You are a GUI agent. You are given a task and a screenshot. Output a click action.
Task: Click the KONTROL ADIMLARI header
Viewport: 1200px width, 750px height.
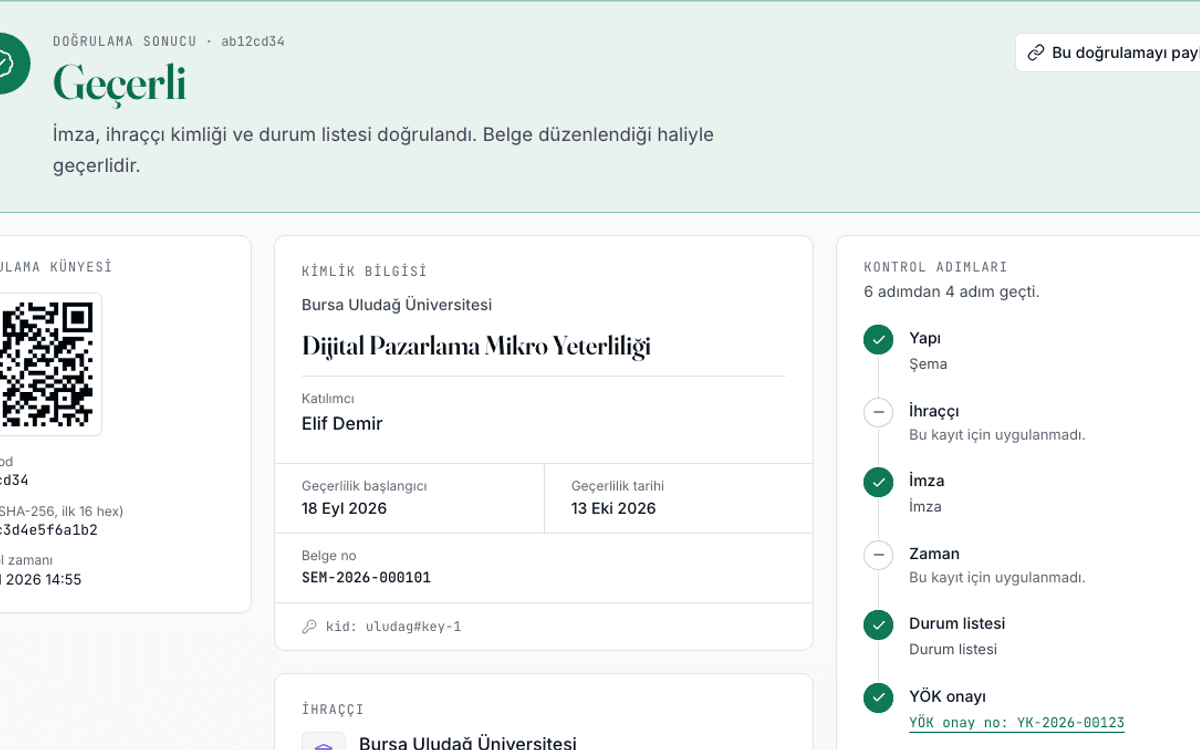[x=936, y=267]
